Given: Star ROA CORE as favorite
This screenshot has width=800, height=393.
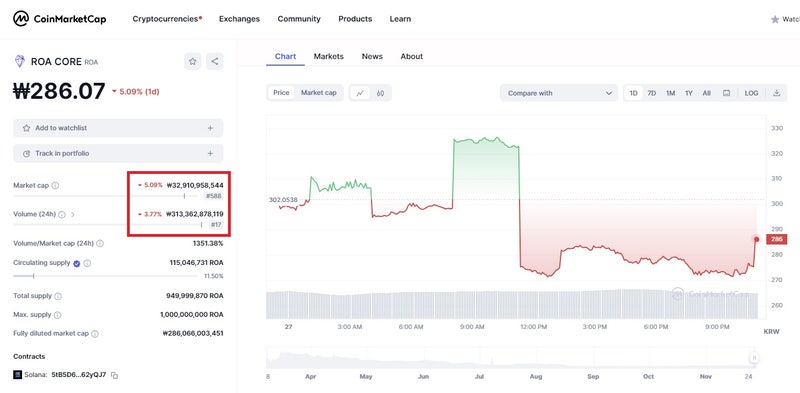Looking at the screenshot, I should coord(193,61).
